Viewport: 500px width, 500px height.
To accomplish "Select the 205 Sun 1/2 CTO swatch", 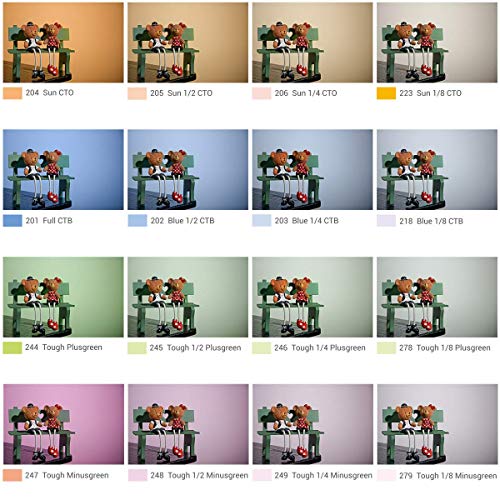I will coord(137,93).
